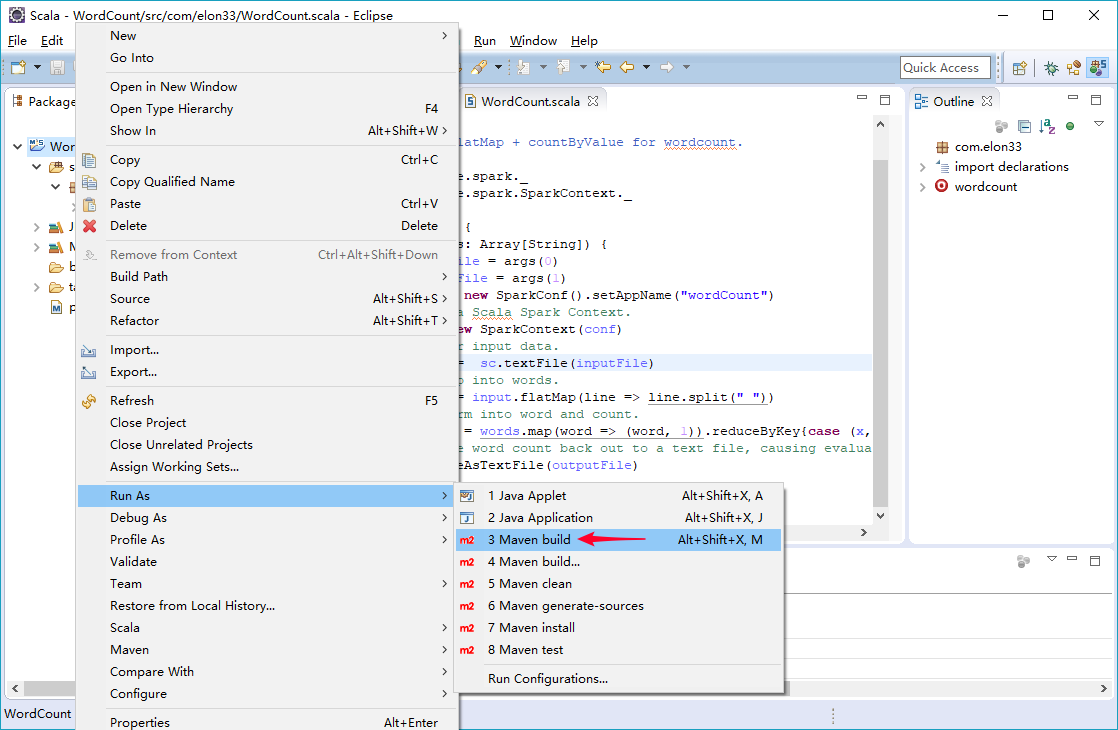This screenshot has height=730, width=1118.
Task: Open the Window menu in menu bar
Action: click(533, 41)
